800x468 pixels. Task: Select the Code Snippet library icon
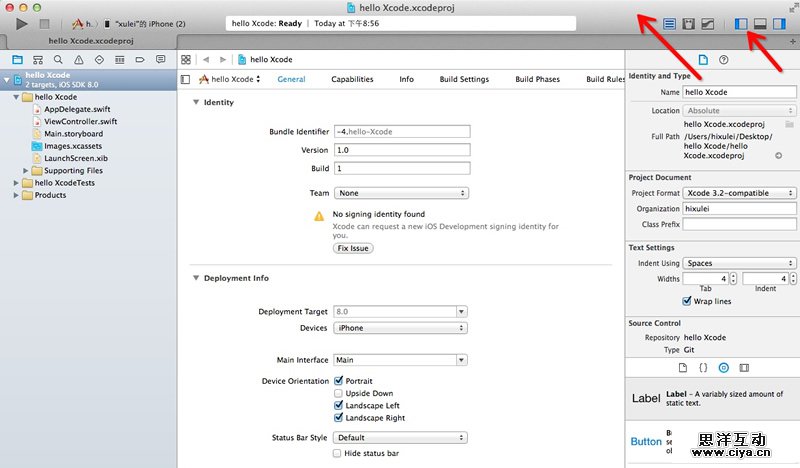tap(703, 368)
